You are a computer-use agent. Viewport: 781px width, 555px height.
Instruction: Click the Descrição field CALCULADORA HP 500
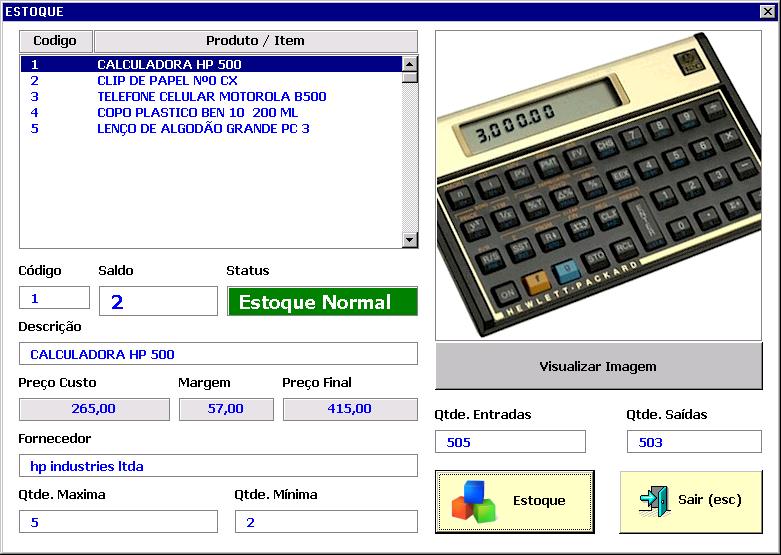218,354
